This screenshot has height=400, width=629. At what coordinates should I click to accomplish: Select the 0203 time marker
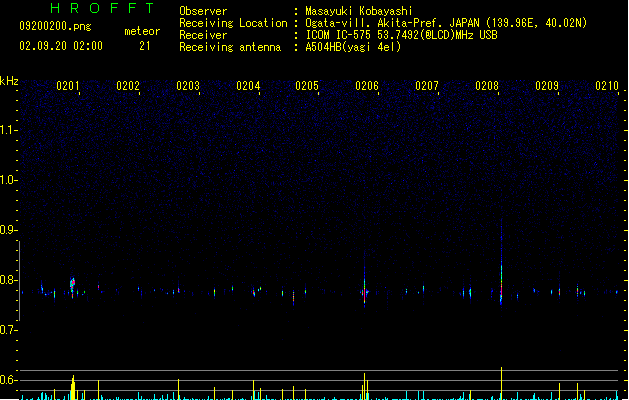(x=188, y=87)
